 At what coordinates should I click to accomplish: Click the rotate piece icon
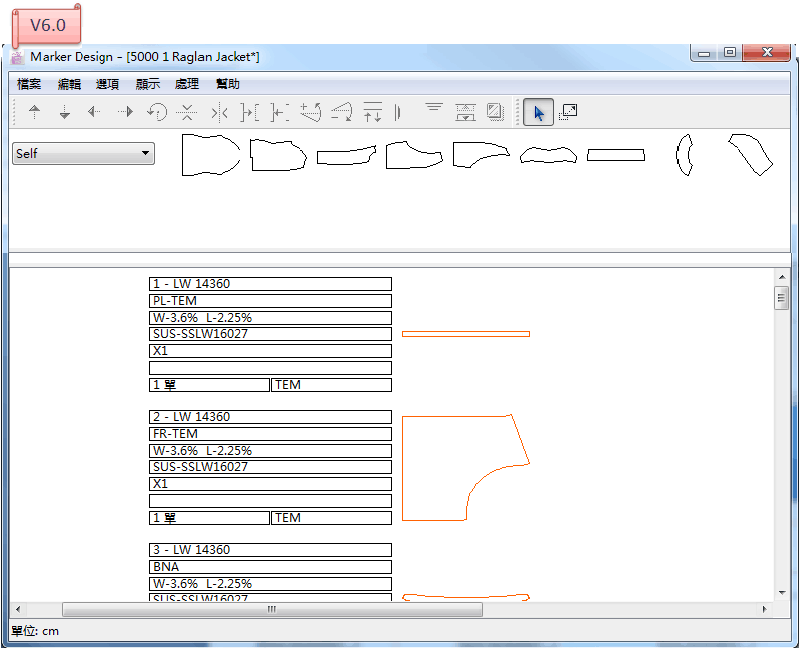tap(156, 112)
